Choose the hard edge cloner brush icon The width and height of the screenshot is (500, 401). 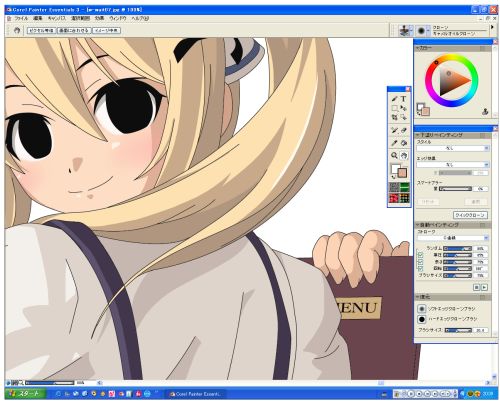tap(422, 319)
